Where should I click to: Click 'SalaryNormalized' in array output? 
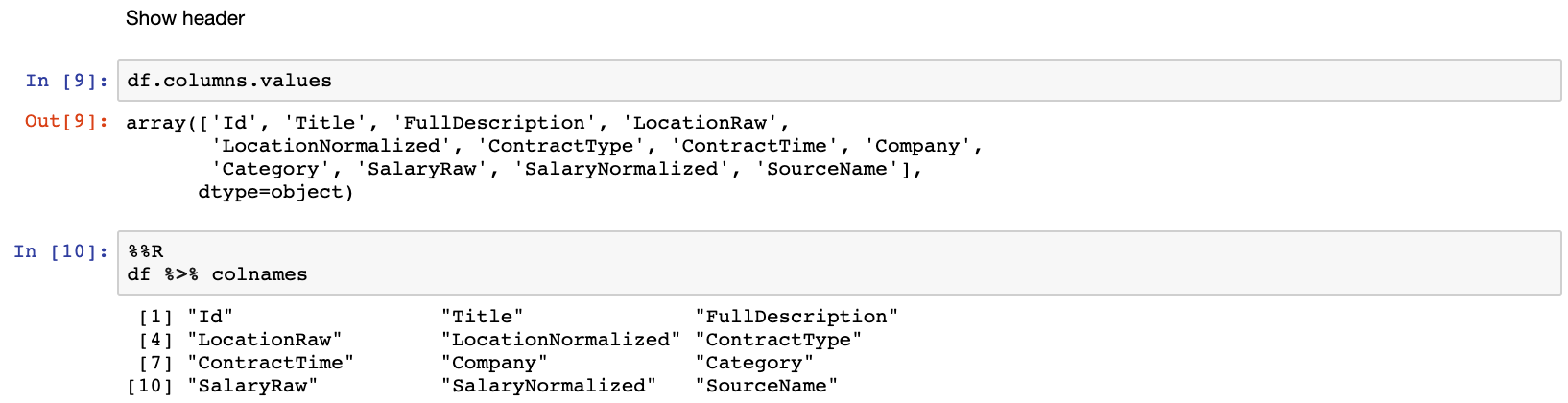pos(621,169)
